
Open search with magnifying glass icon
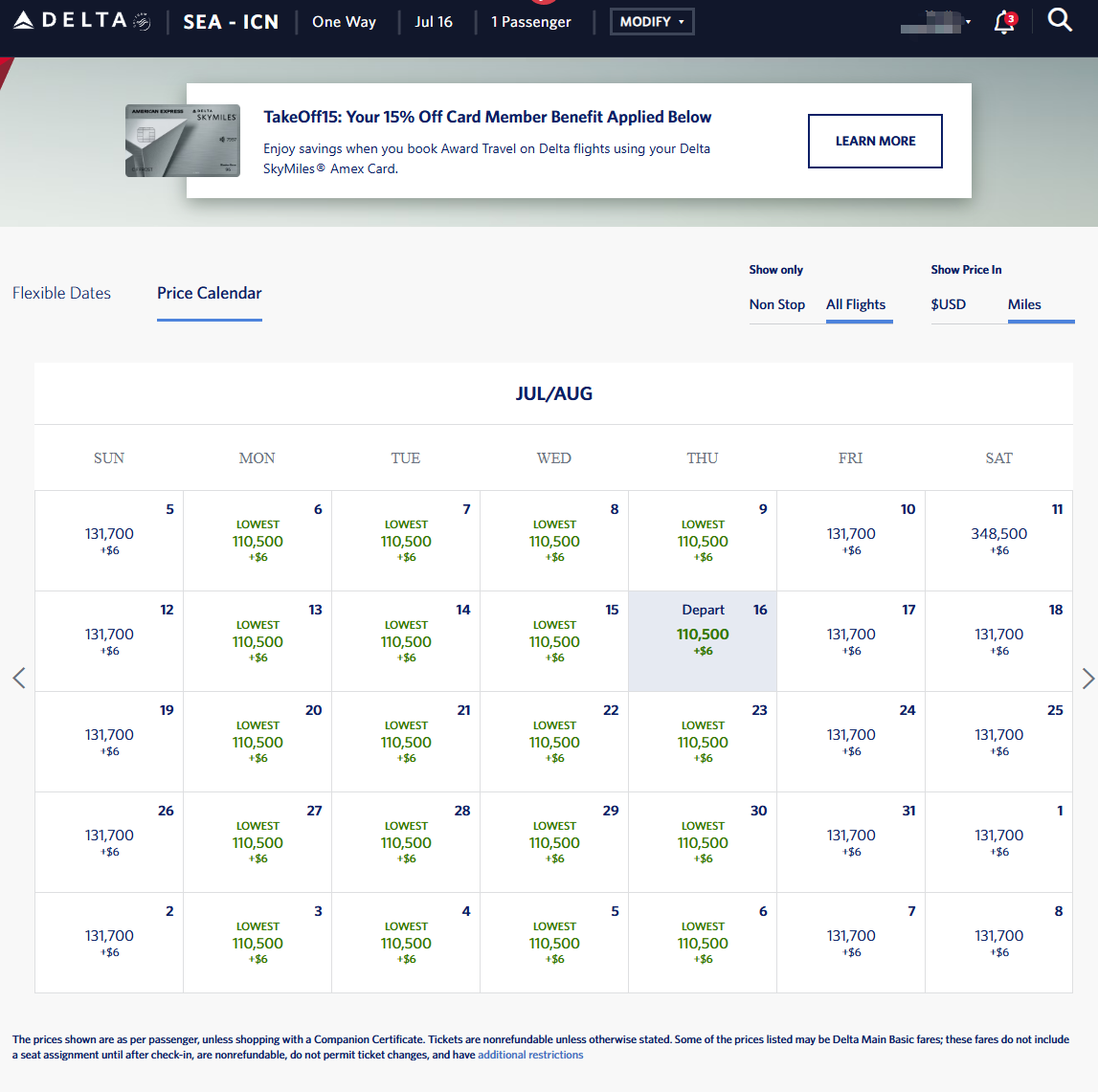click(1060, 21)
